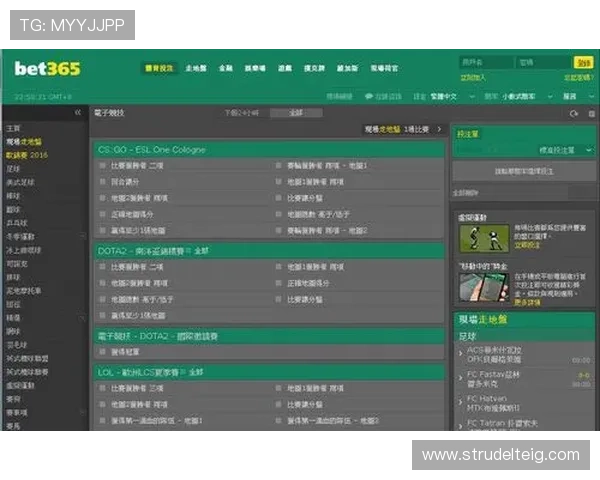Image resolution: width=600 pixels, height=480 pixels.
Task: Click the square icon beside first blood 地圖1 under LOL
Action: (103, 420)
